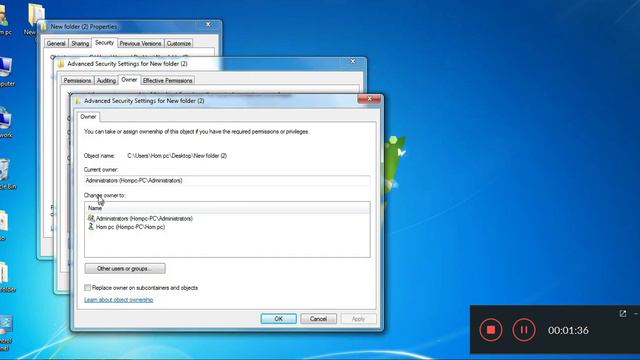The height and width of the screenshot is (360, 640).
Task: Click the front dialog title bar folder icon
Action: click(78, 100)
